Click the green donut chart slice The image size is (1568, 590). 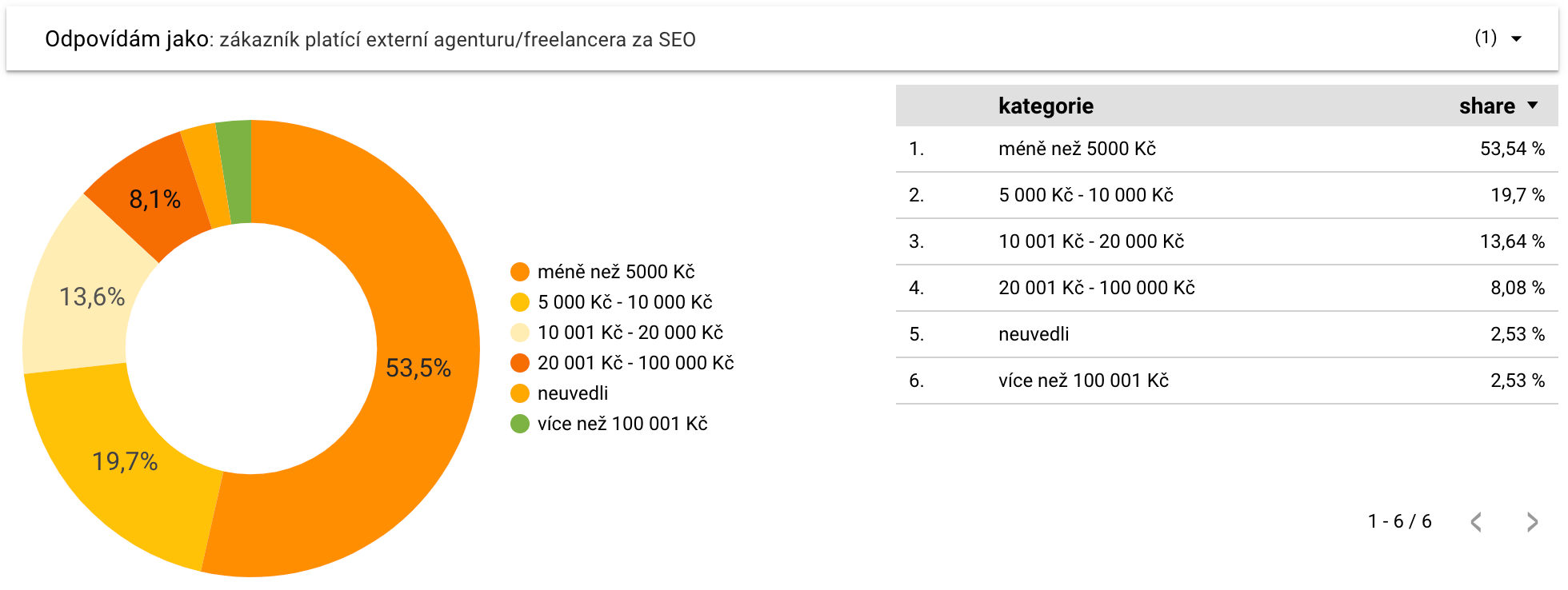pyautogui.click(x=237, y=171)
